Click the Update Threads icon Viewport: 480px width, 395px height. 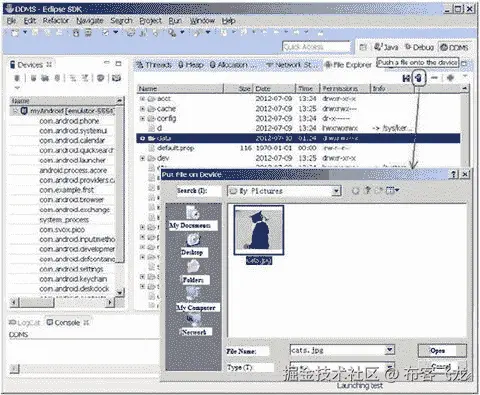pos(73,78)
